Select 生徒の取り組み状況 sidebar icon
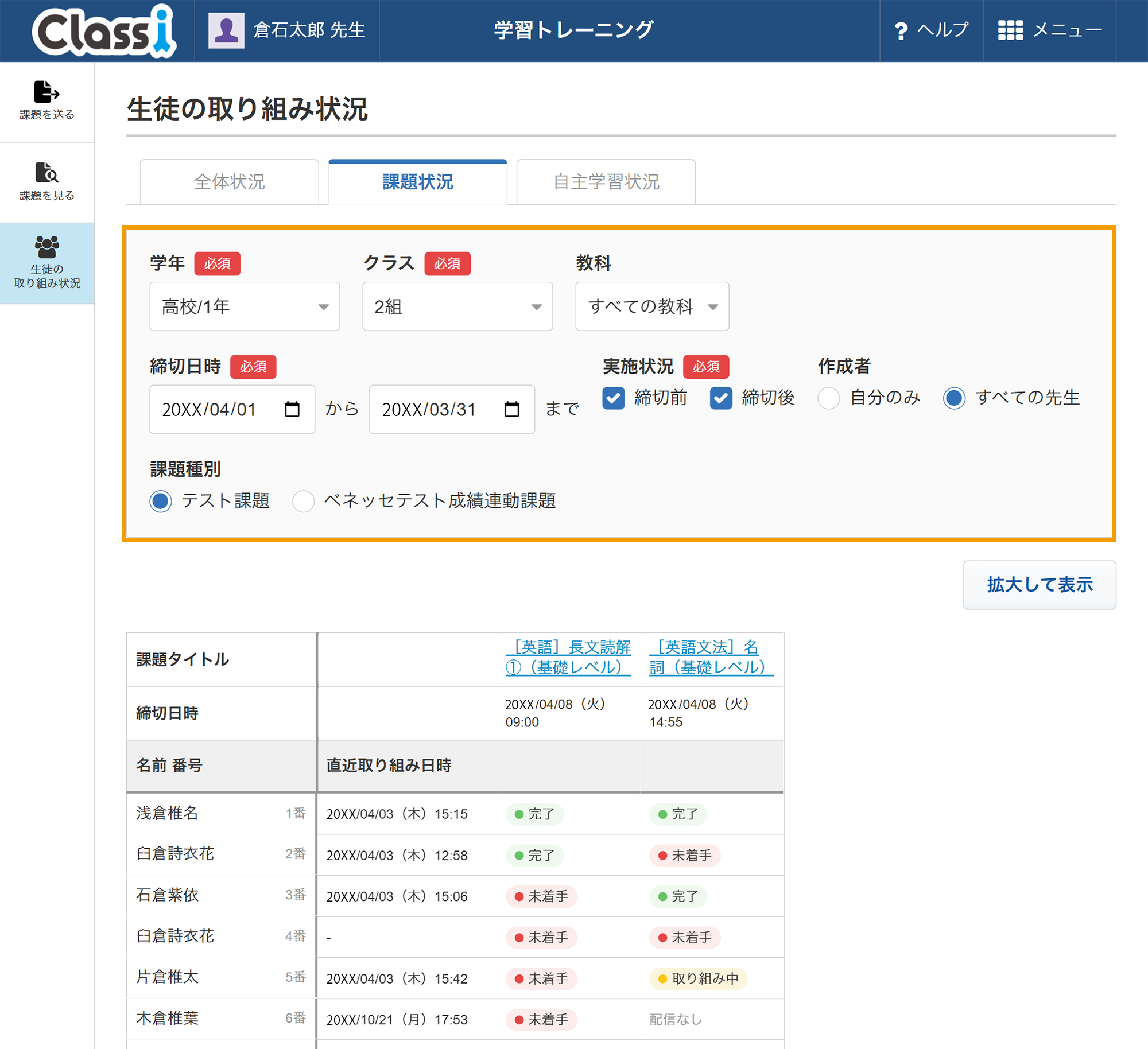 [x=46, y=247]
